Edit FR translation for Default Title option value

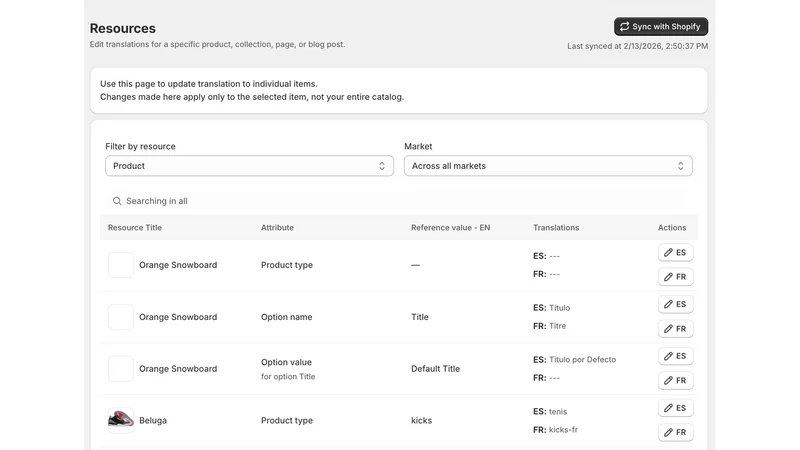[676, 381]
